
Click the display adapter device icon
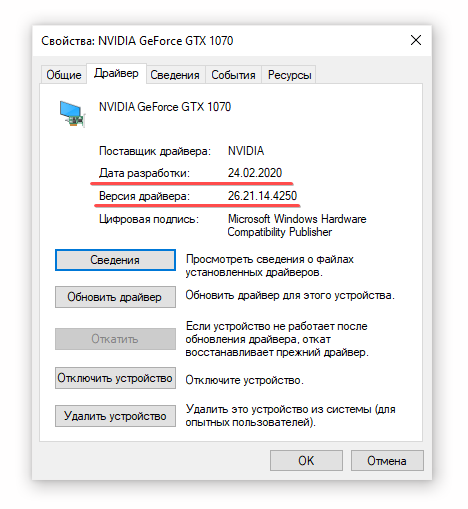pos(72,114)
